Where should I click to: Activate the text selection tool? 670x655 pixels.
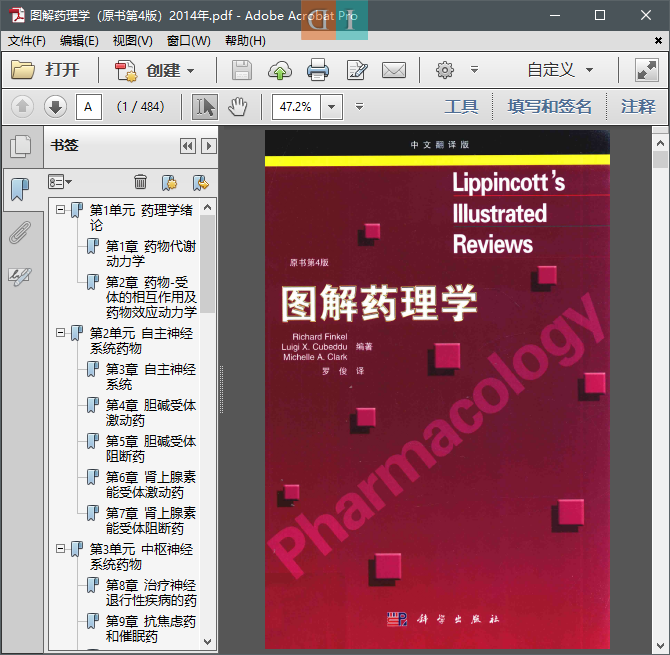(205, 107)
